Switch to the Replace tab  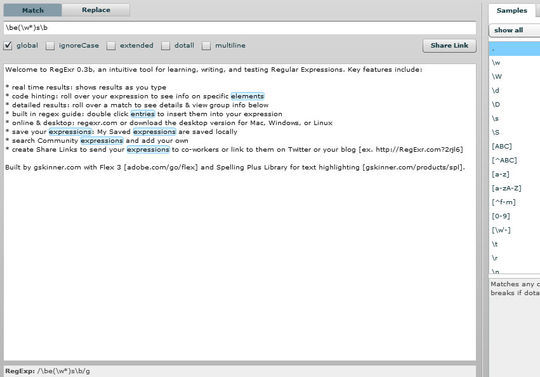[x=96, y=10]
